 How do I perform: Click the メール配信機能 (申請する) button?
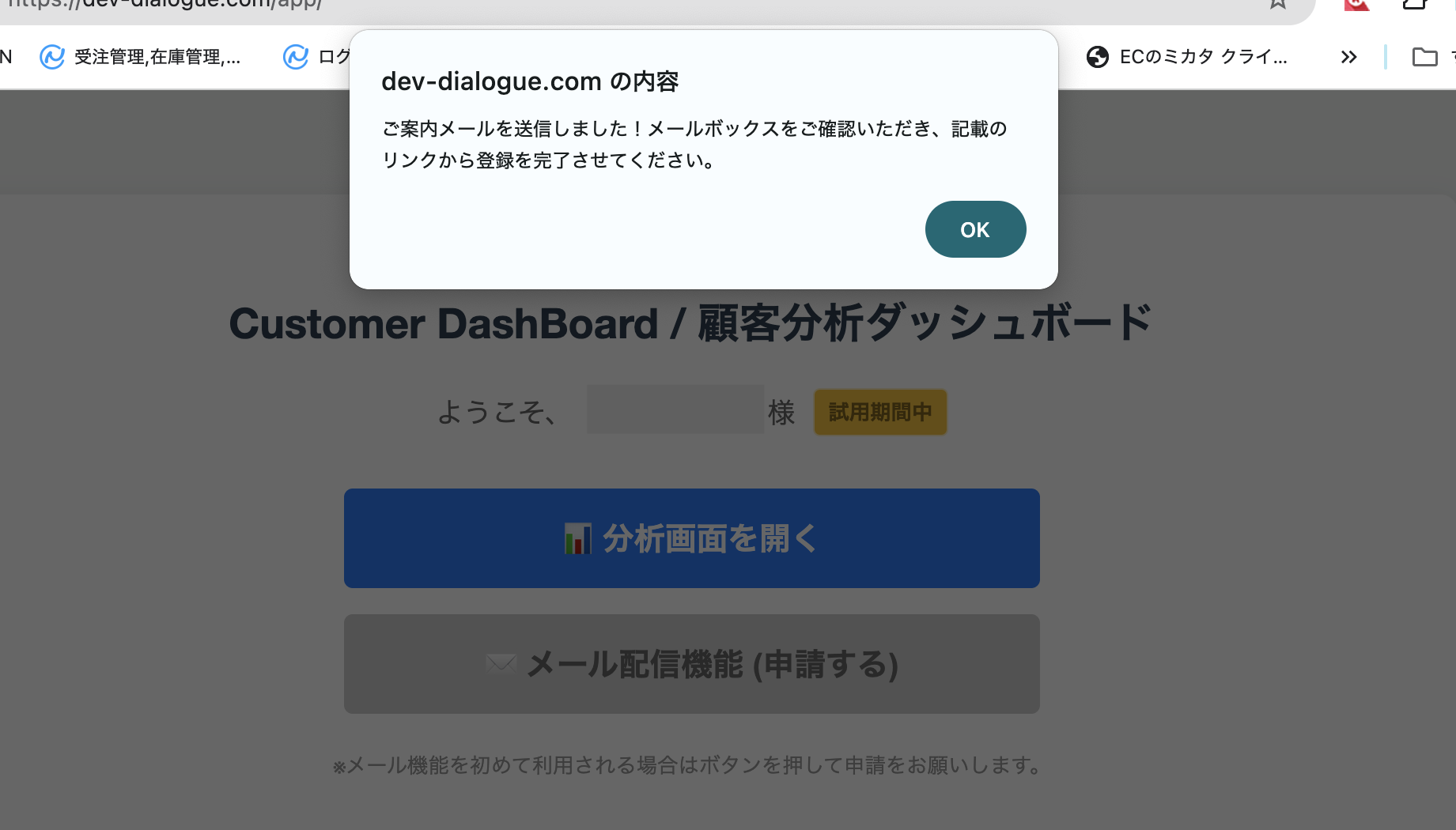pos(691,664)
